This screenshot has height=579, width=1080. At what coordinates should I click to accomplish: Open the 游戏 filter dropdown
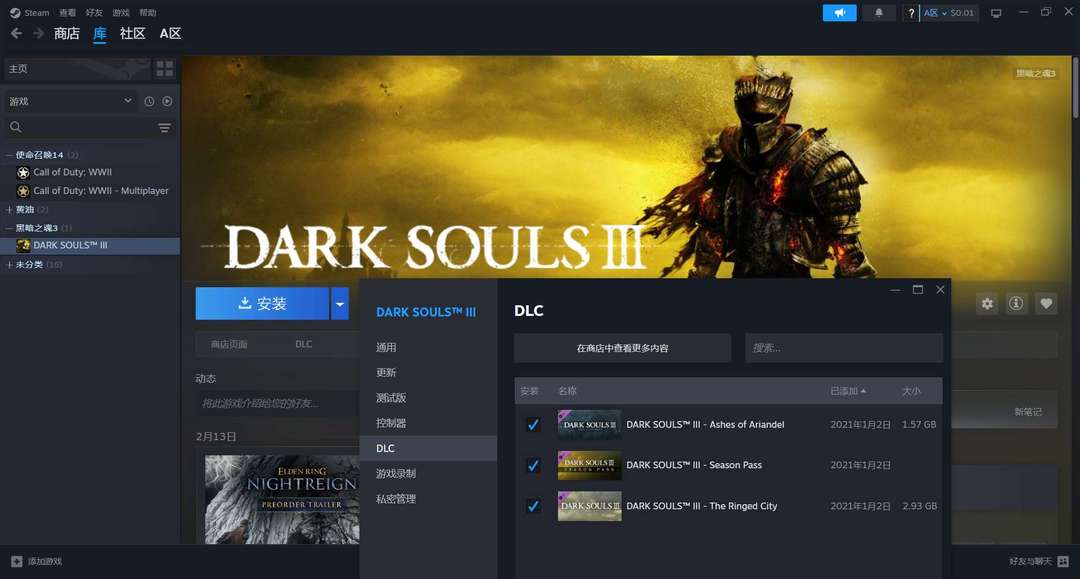pos(70,101)
